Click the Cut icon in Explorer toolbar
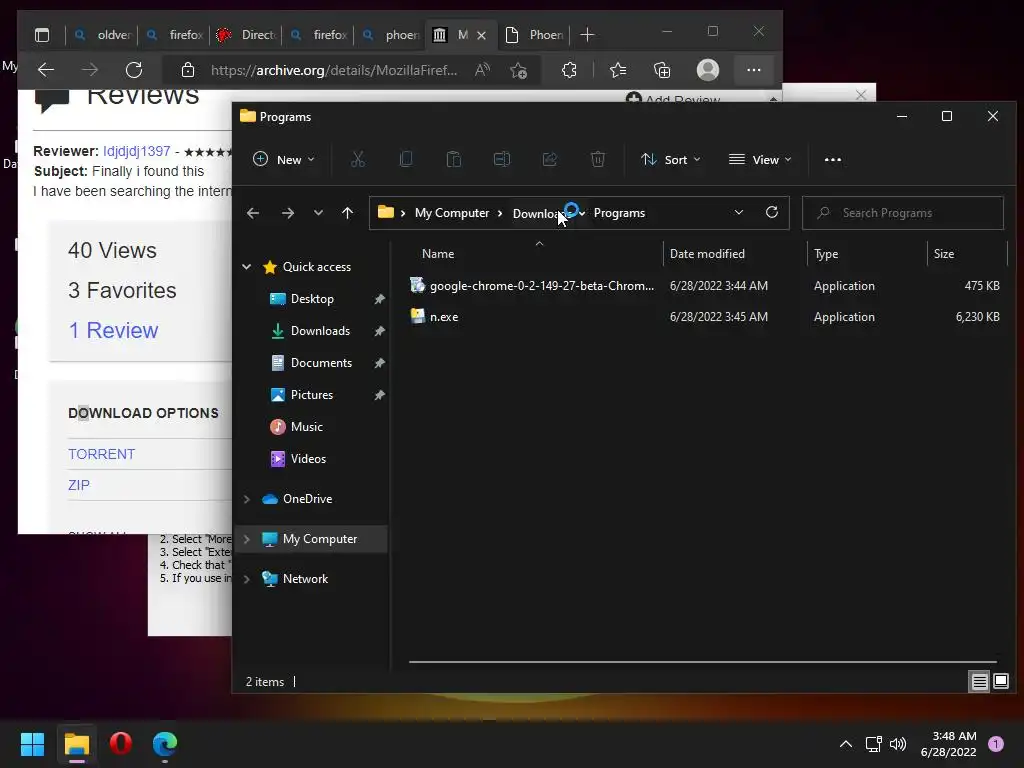This screenshot has height=768, width=1024. tap(358, 159)
